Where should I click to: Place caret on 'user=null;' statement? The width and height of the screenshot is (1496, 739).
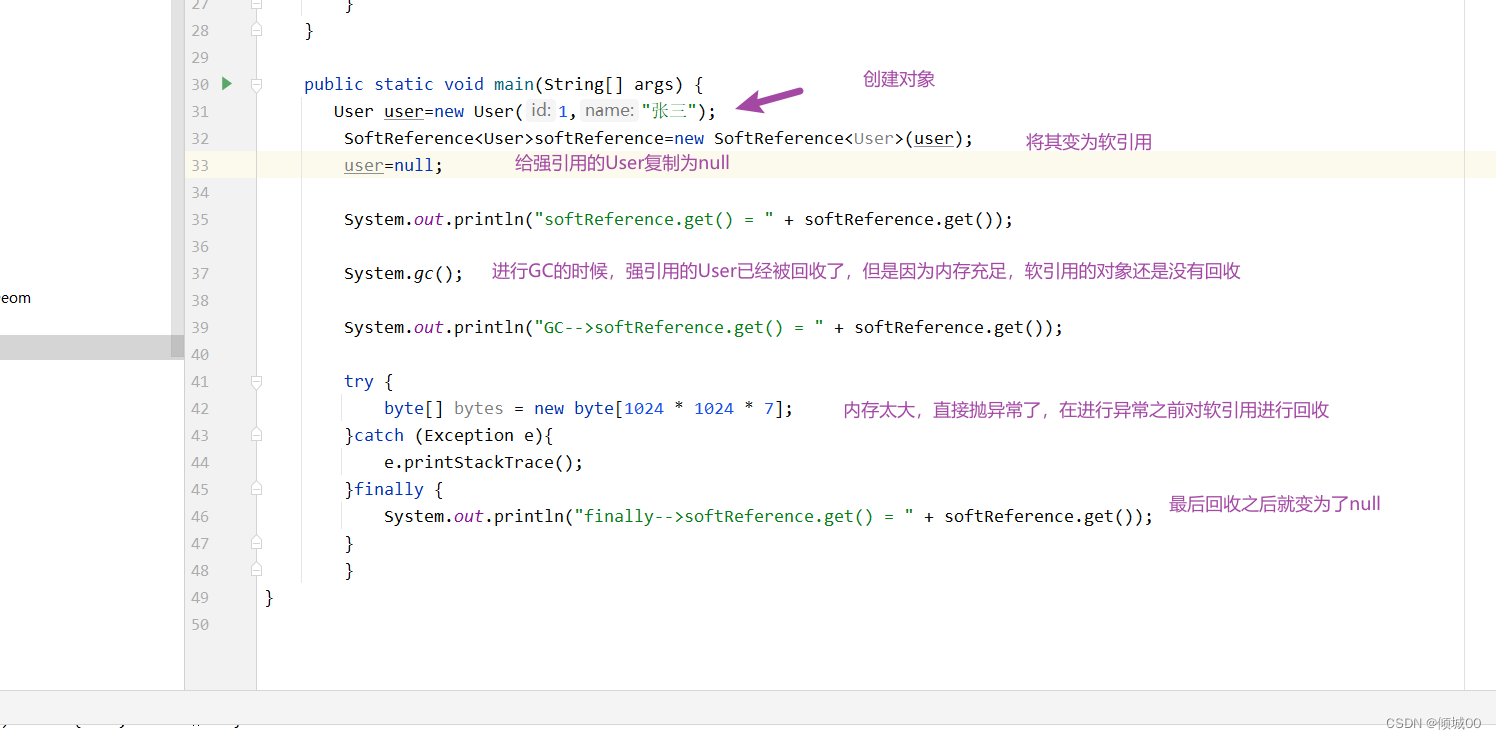[393, 165]
